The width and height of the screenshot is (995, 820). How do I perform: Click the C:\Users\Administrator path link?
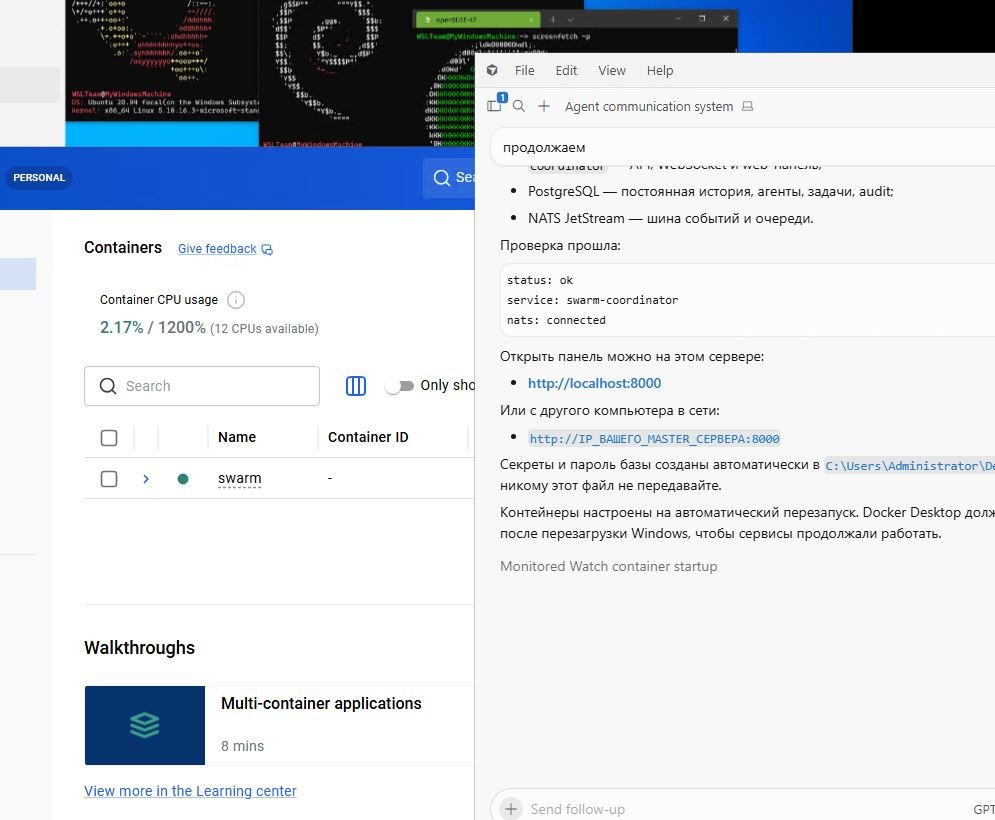(909, 466)
